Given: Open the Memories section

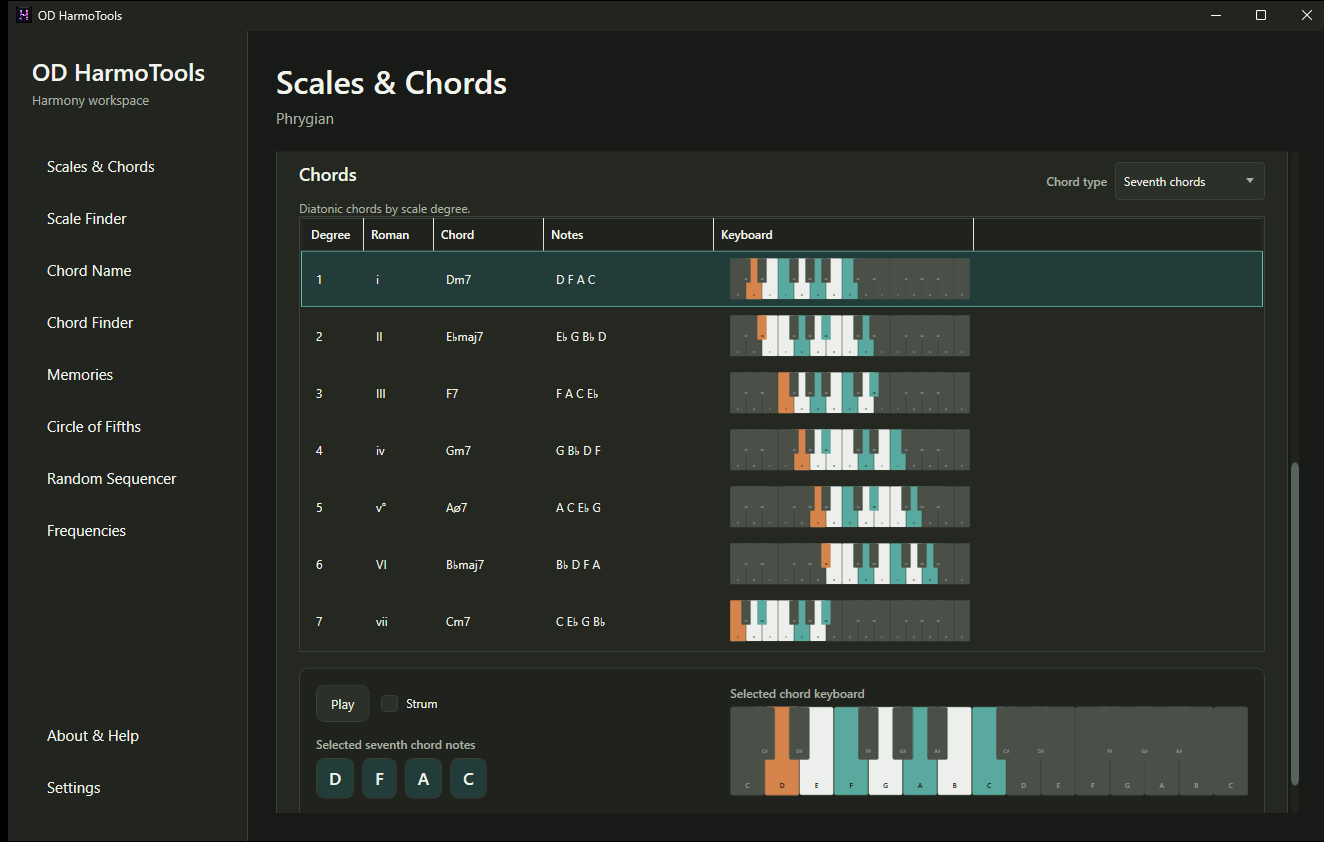Looking at the screenshot, I should (80, 375).
